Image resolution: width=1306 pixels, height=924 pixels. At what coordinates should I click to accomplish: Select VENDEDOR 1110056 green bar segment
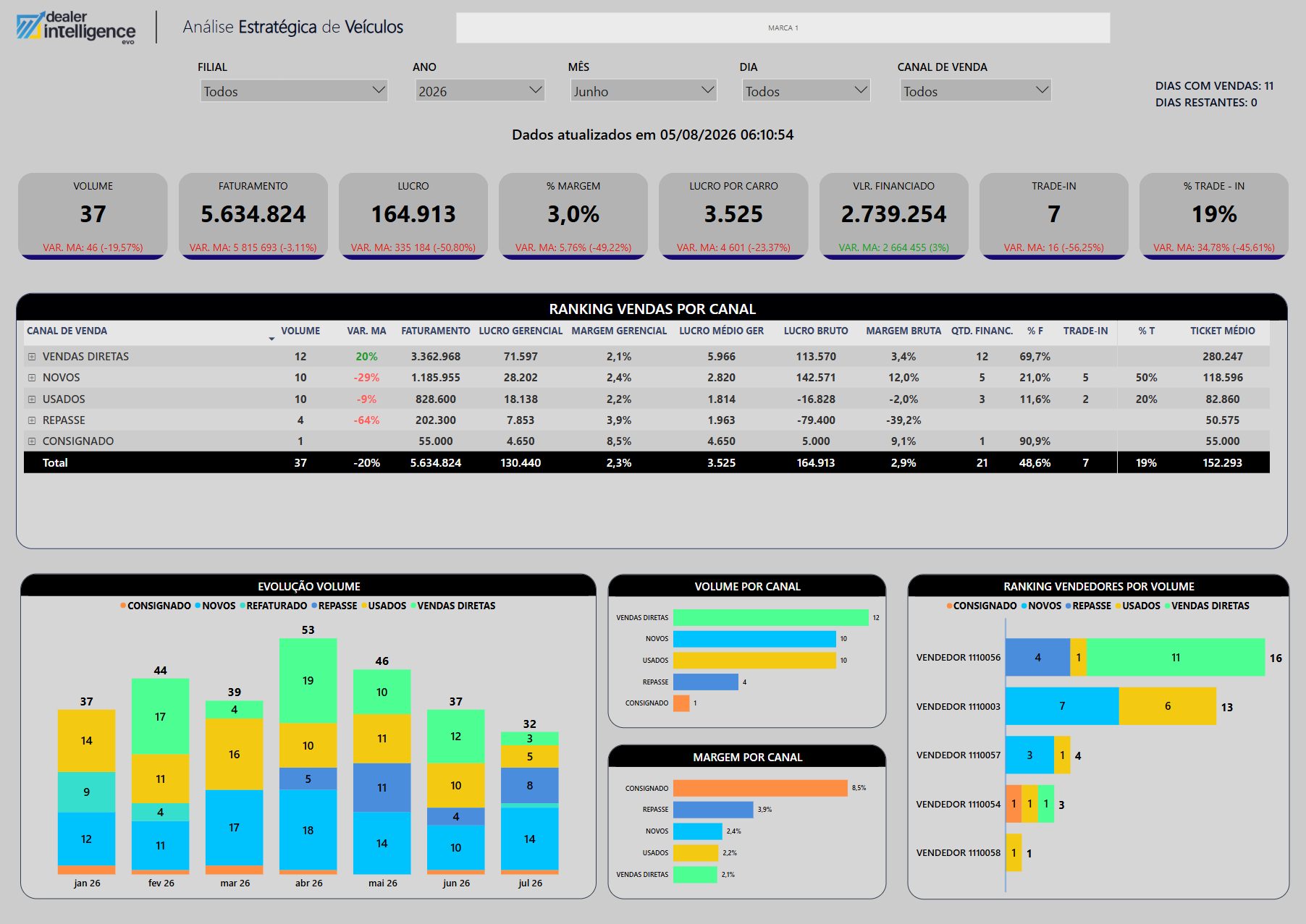[x=1176, y=657]
